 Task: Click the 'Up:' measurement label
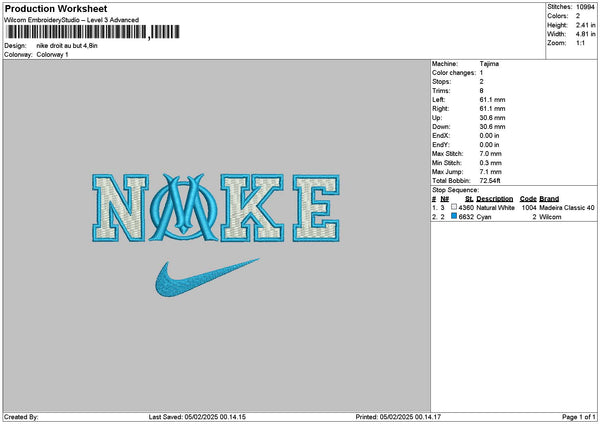click(437, 117)
